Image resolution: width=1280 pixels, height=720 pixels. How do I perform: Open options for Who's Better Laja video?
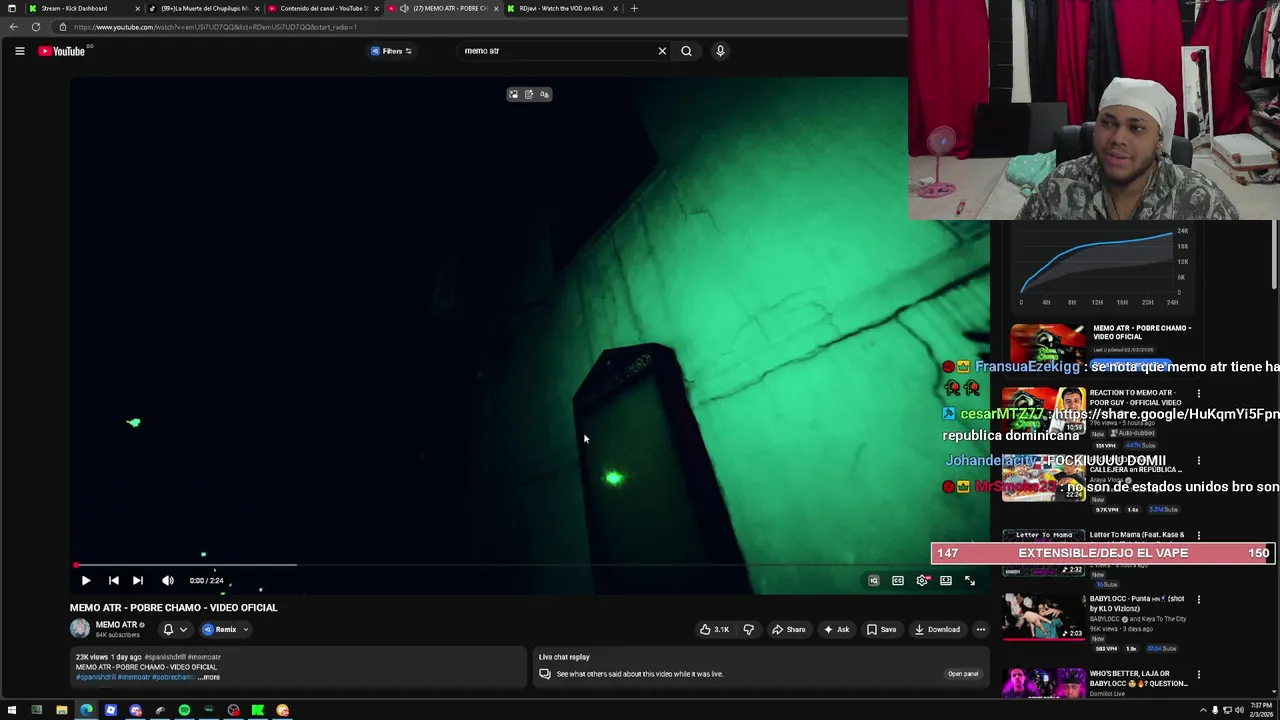pos(1199,676)
